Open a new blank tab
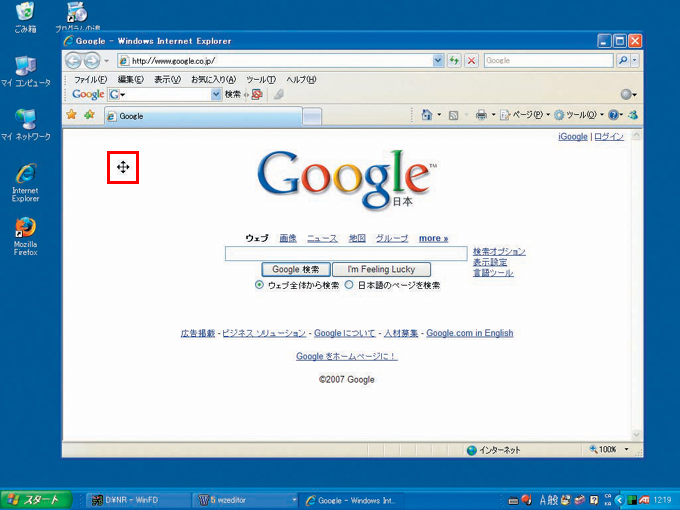 (x=312, y=117)
